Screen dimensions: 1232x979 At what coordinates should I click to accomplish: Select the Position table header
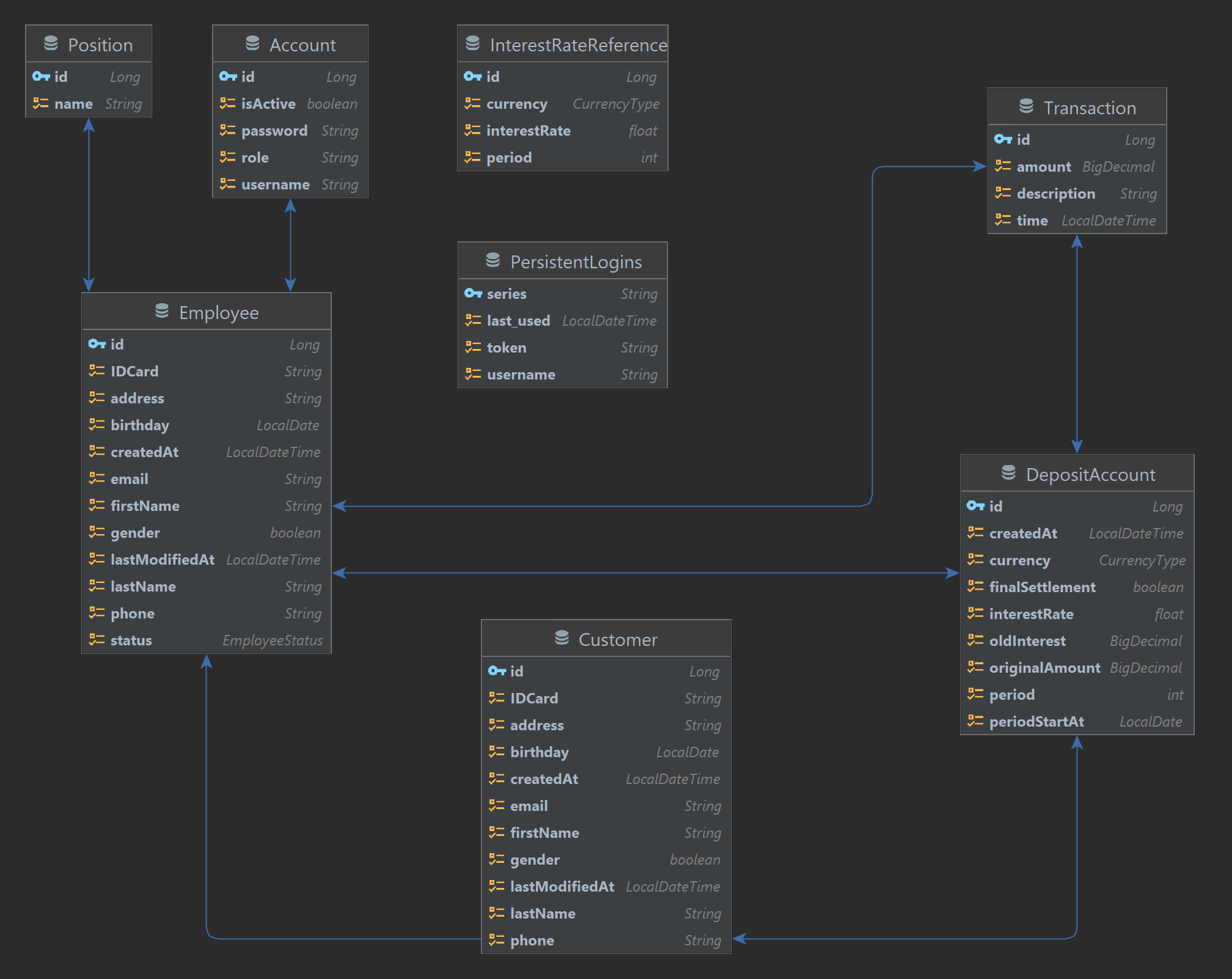89,44
